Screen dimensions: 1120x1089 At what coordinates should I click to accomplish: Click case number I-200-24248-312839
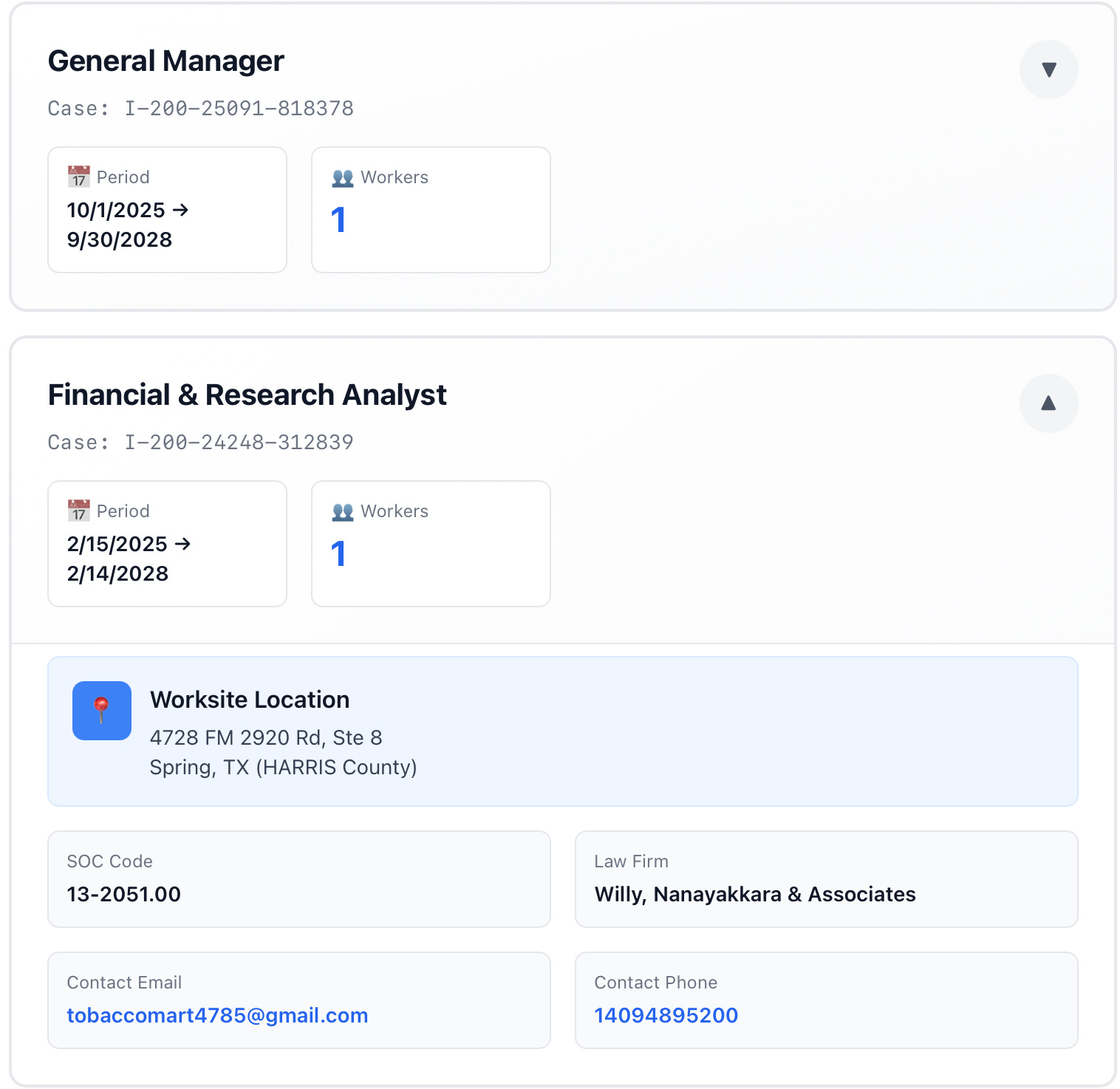[x=239, y=443]
